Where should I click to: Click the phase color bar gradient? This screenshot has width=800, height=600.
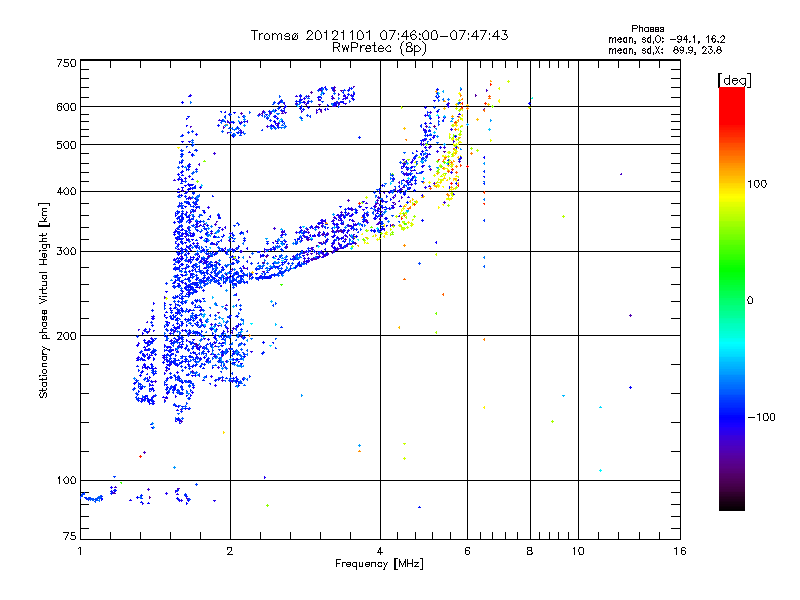pyautogui.click(x=732, y=298)
